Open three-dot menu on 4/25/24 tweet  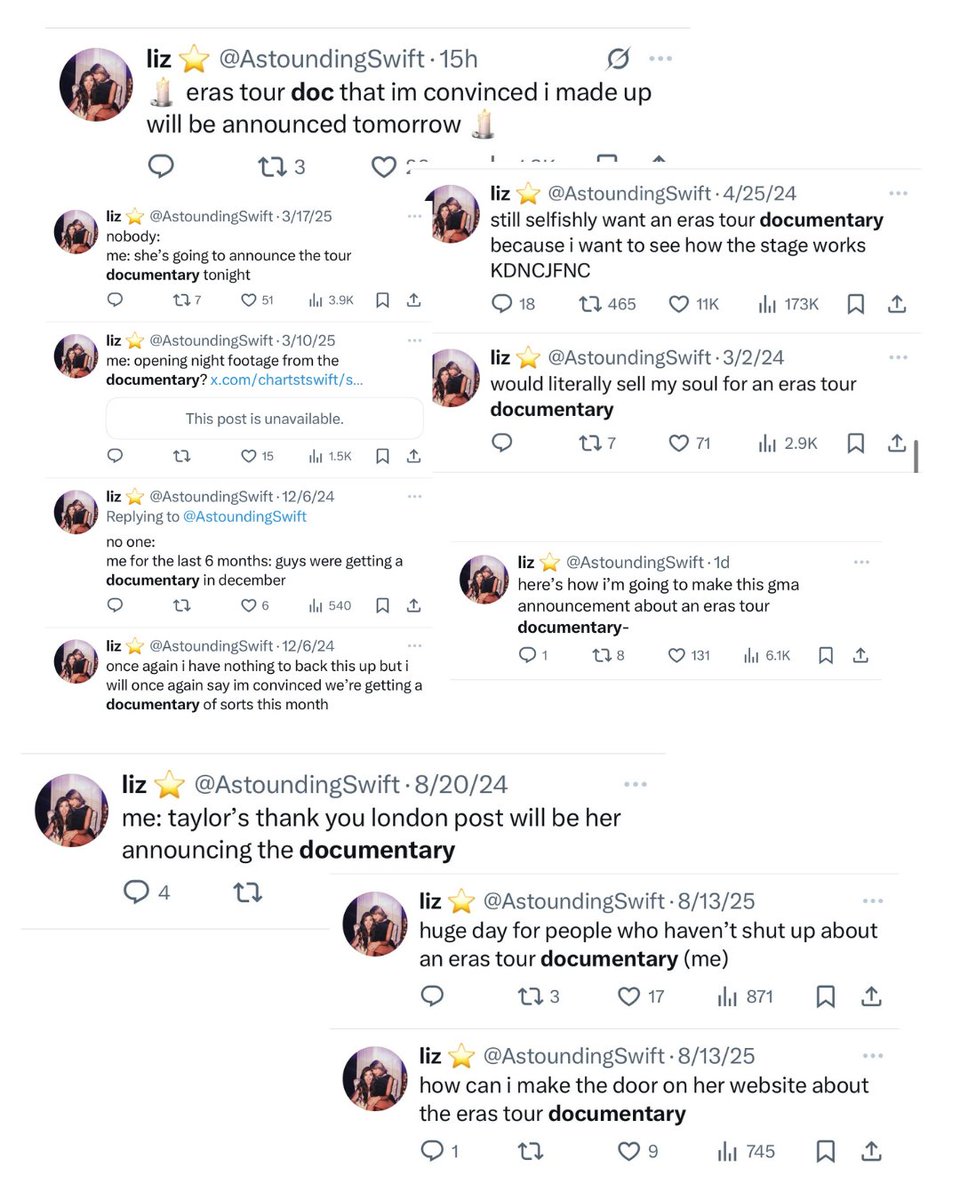(898, 193)
